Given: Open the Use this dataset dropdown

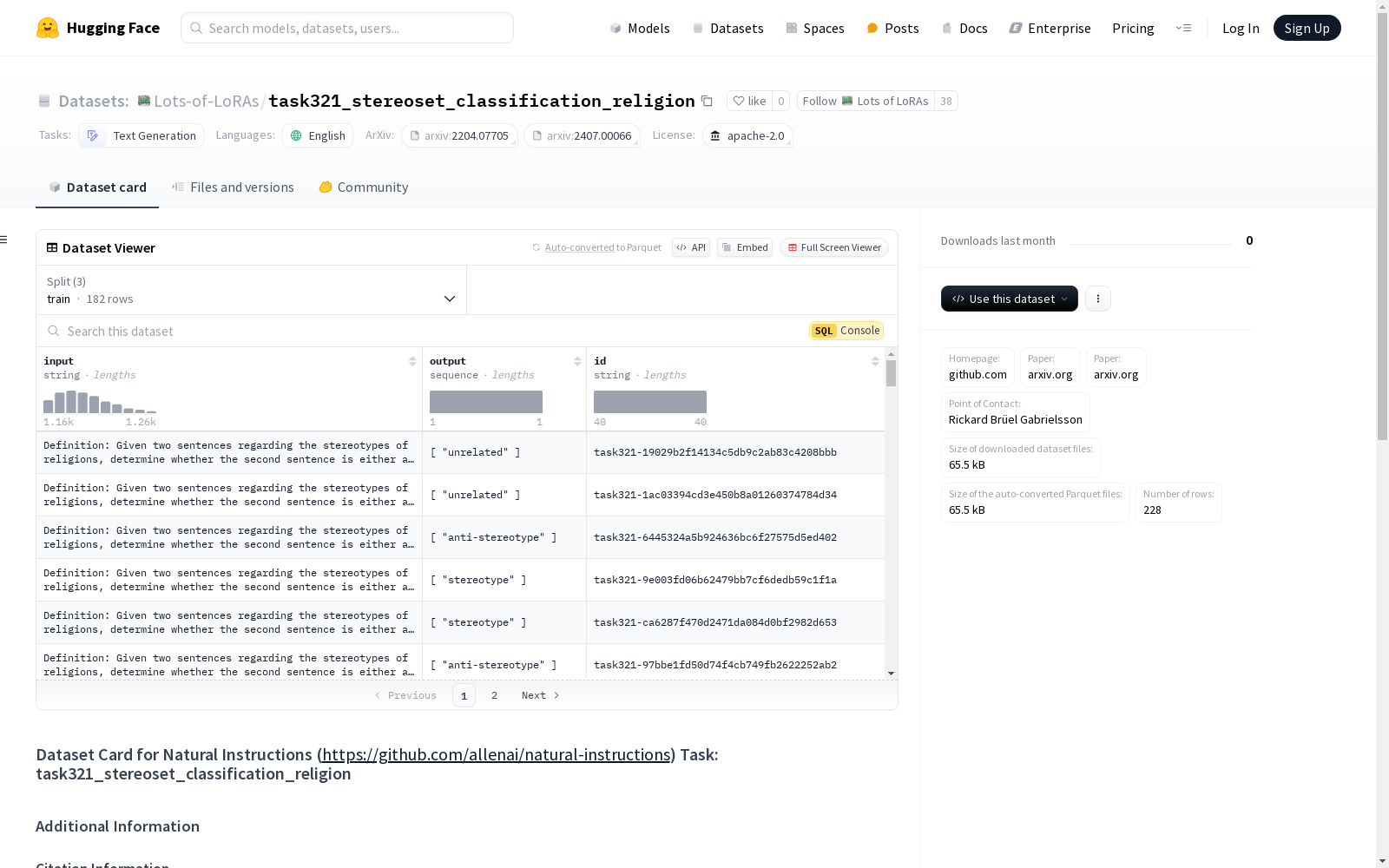Looking at the screenshot, I should (x=1009, y=299).
